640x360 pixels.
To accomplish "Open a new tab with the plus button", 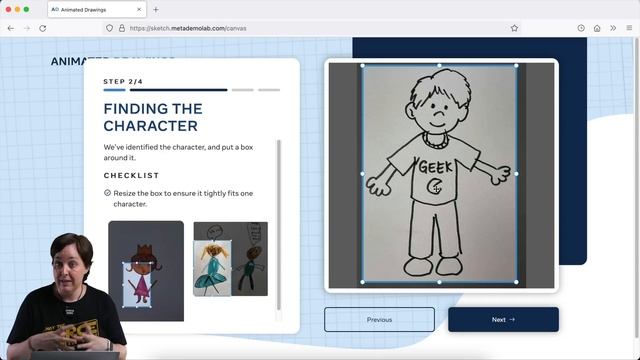I will 156,9.
